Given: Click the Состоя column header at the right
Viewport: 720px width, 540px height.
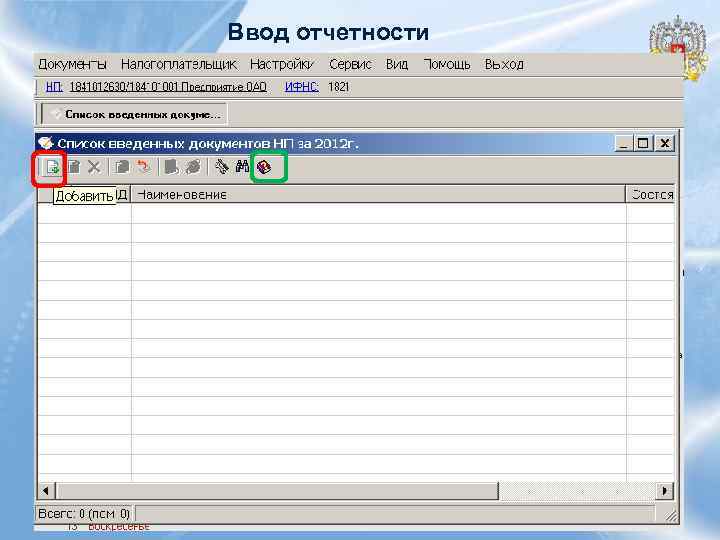Looking at the screenshot, I should (651, 195).
